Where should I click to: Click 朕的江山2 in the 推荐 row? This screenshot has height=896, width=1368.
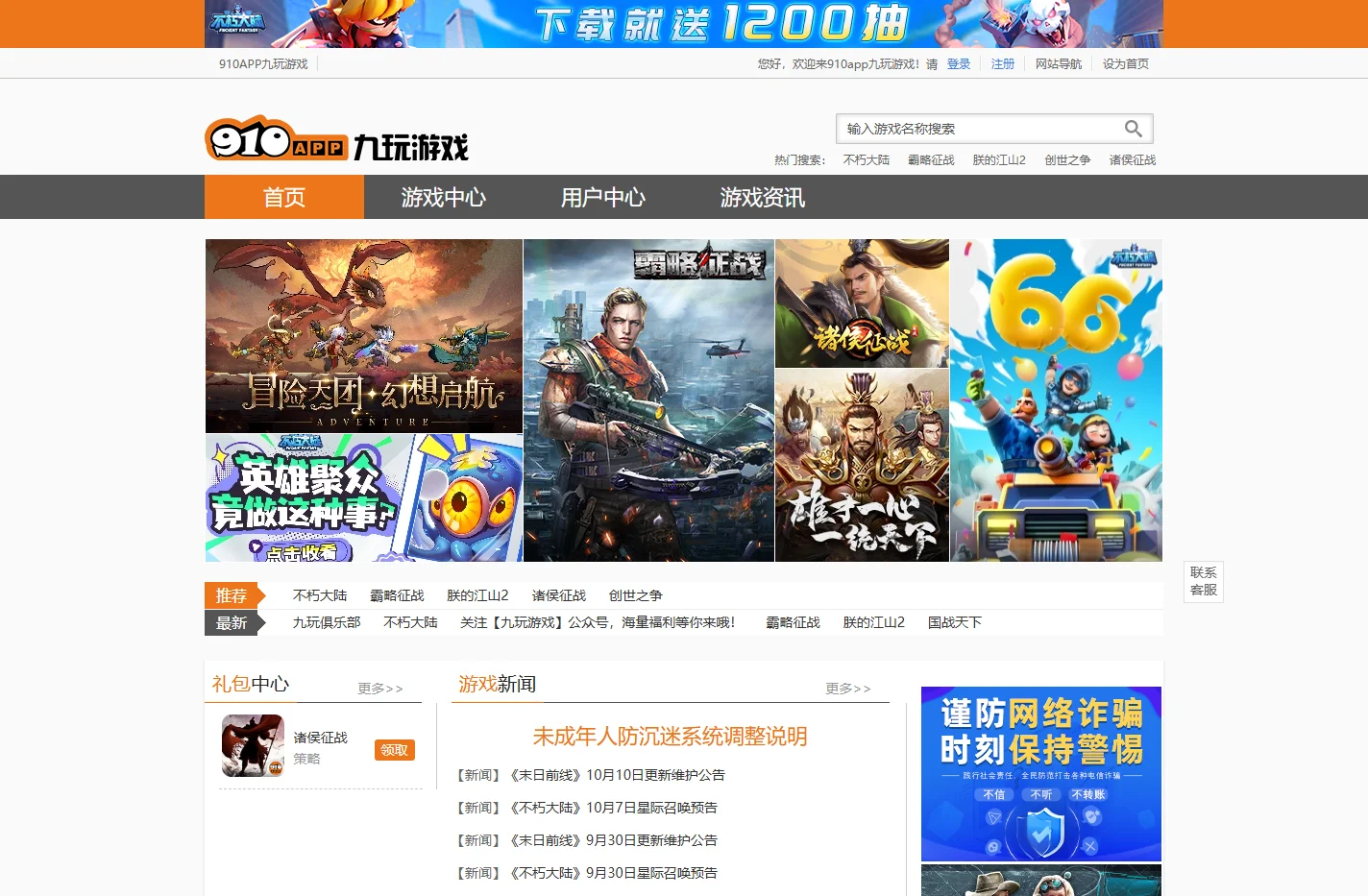pyautogui.click(x=477, y=595)
